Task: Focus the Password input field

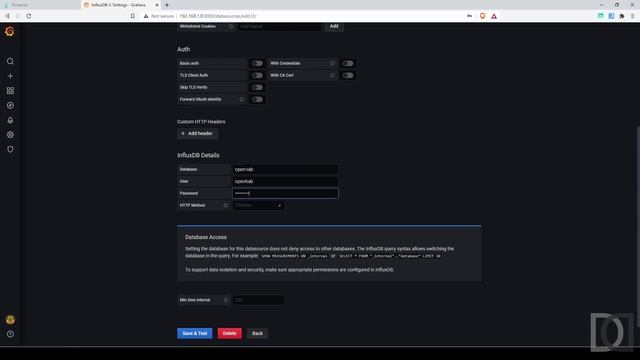Action: click(x=285, y=193)
